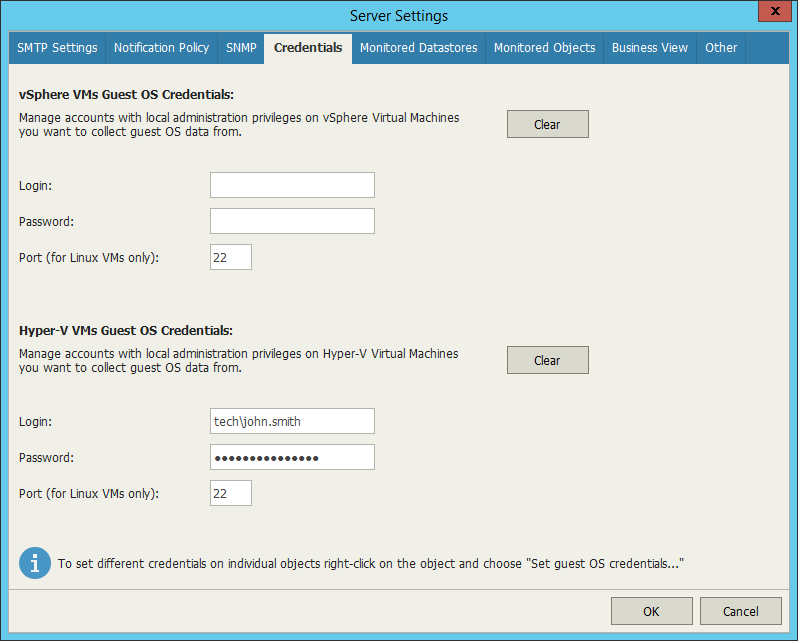Cancel the Server Settings dialog

[x=740, y=611]
